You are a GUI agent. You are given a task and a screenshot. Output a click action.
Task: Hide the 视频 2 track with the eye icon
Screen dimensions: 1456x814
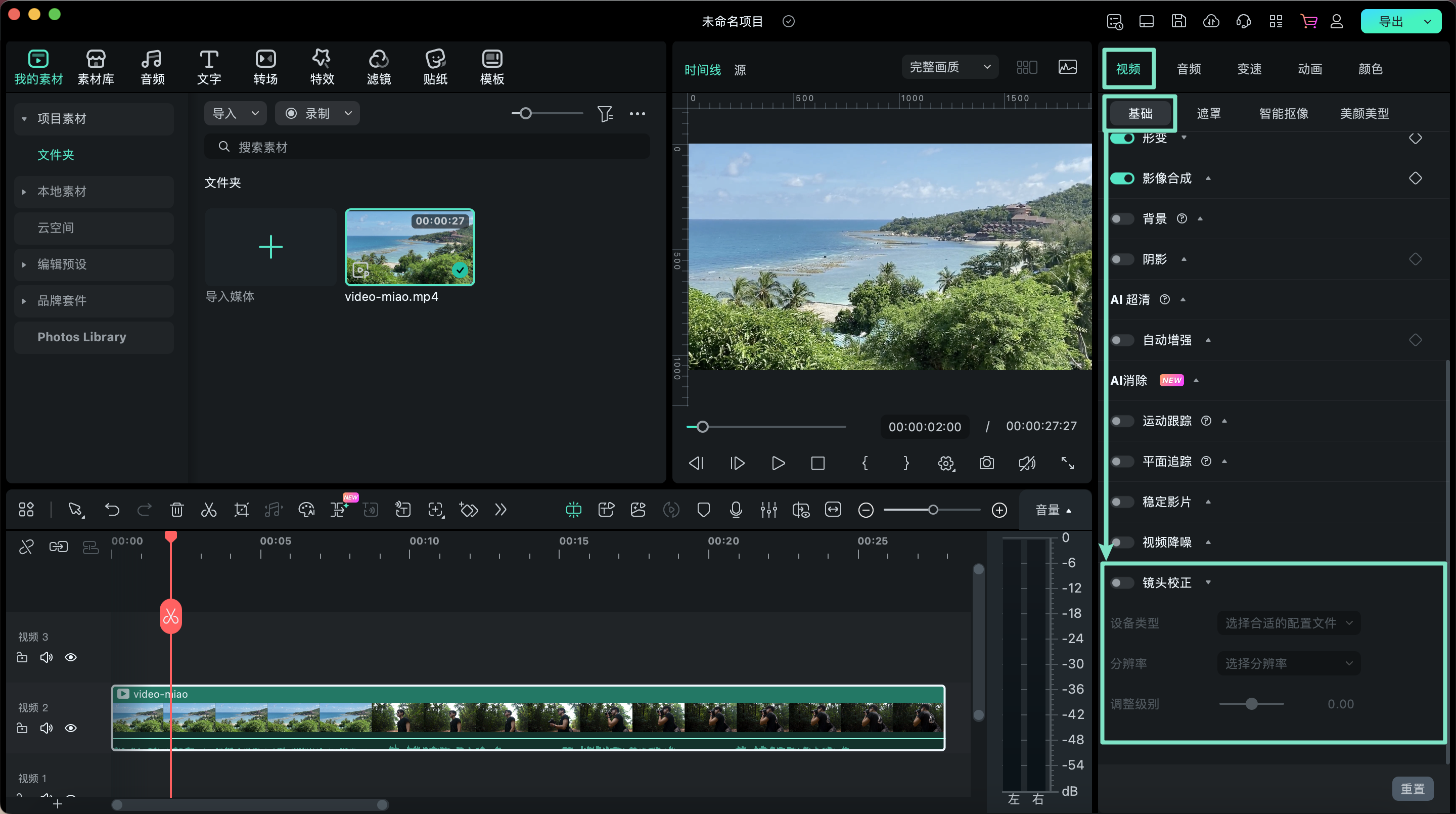71,728
